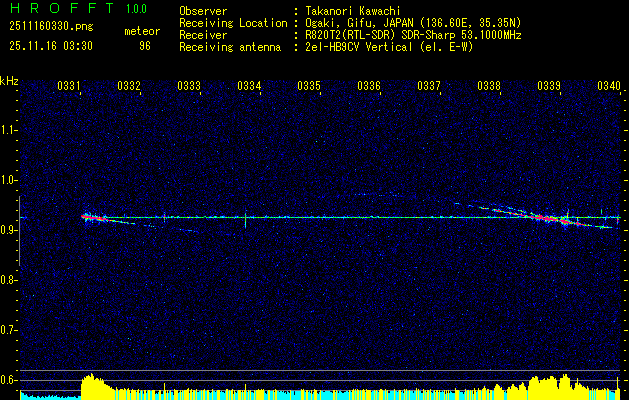This screenshot has width=629, height=400.
Task: Click the kHz axis unit label
Action: tap(9, 81)
